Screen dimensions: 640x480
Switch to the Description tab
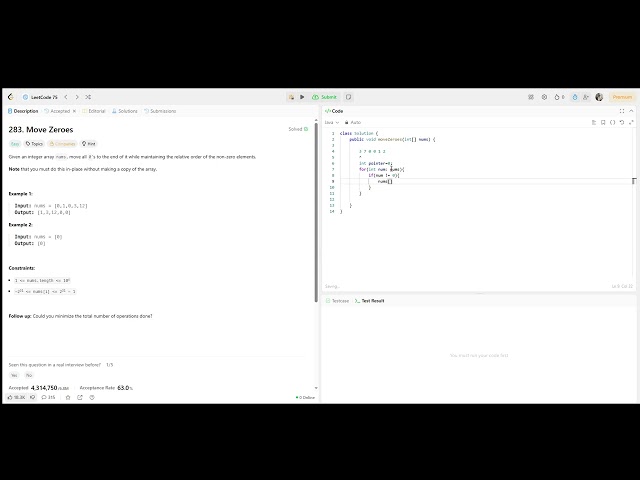(23, 111)
